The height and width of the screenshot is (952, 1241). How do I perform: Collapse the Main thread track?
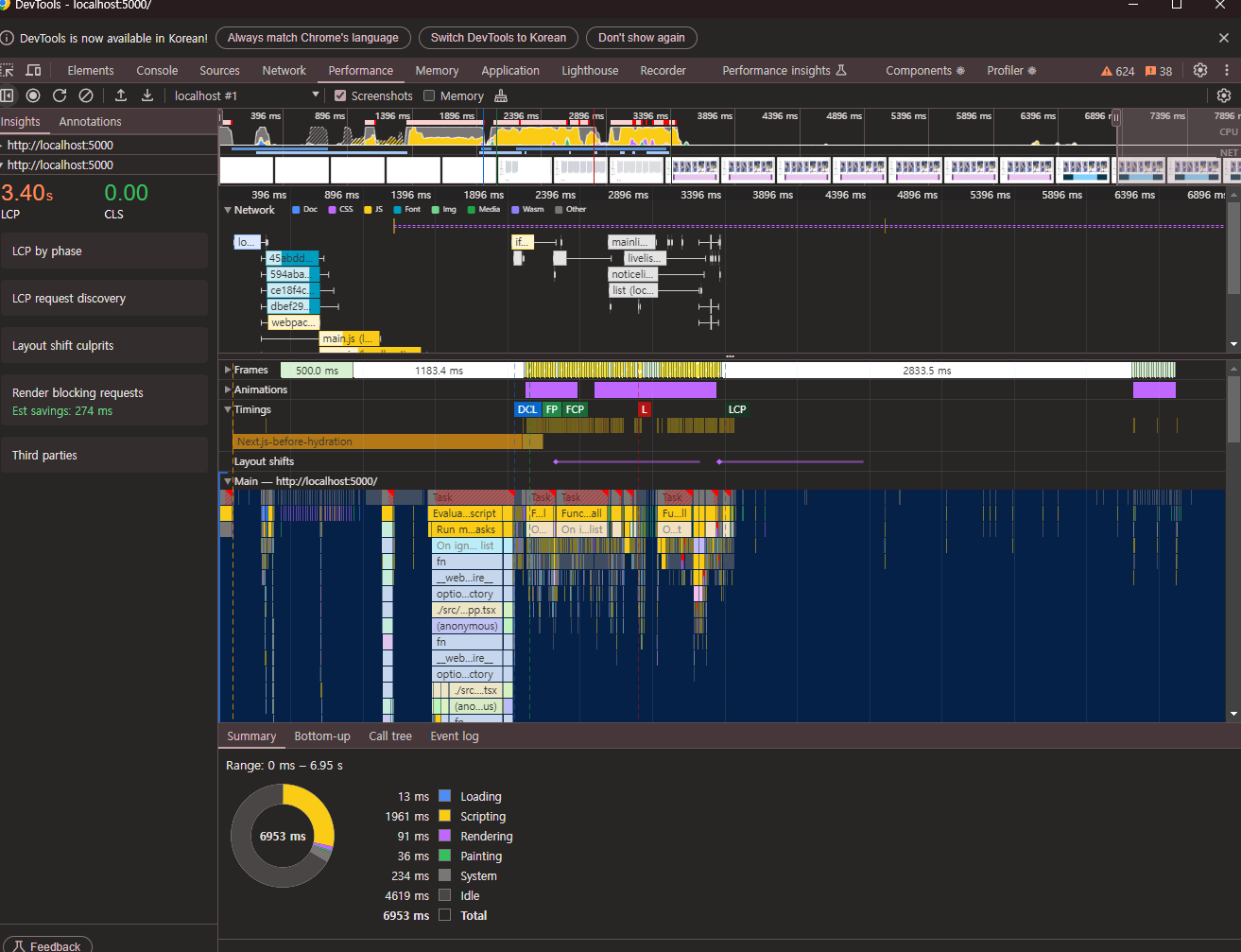point(228,481)
